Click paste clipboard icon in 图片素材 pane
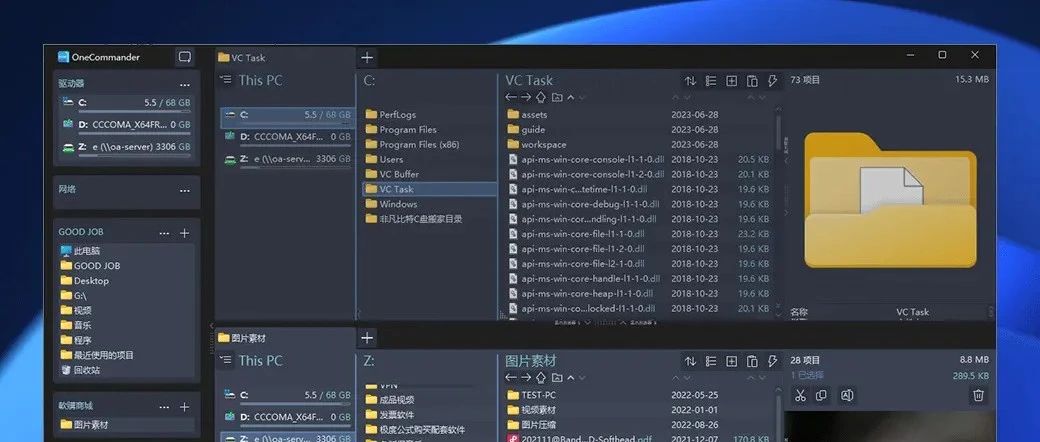The height and width of the screenshot is (442, 1040). coord(752,362)
